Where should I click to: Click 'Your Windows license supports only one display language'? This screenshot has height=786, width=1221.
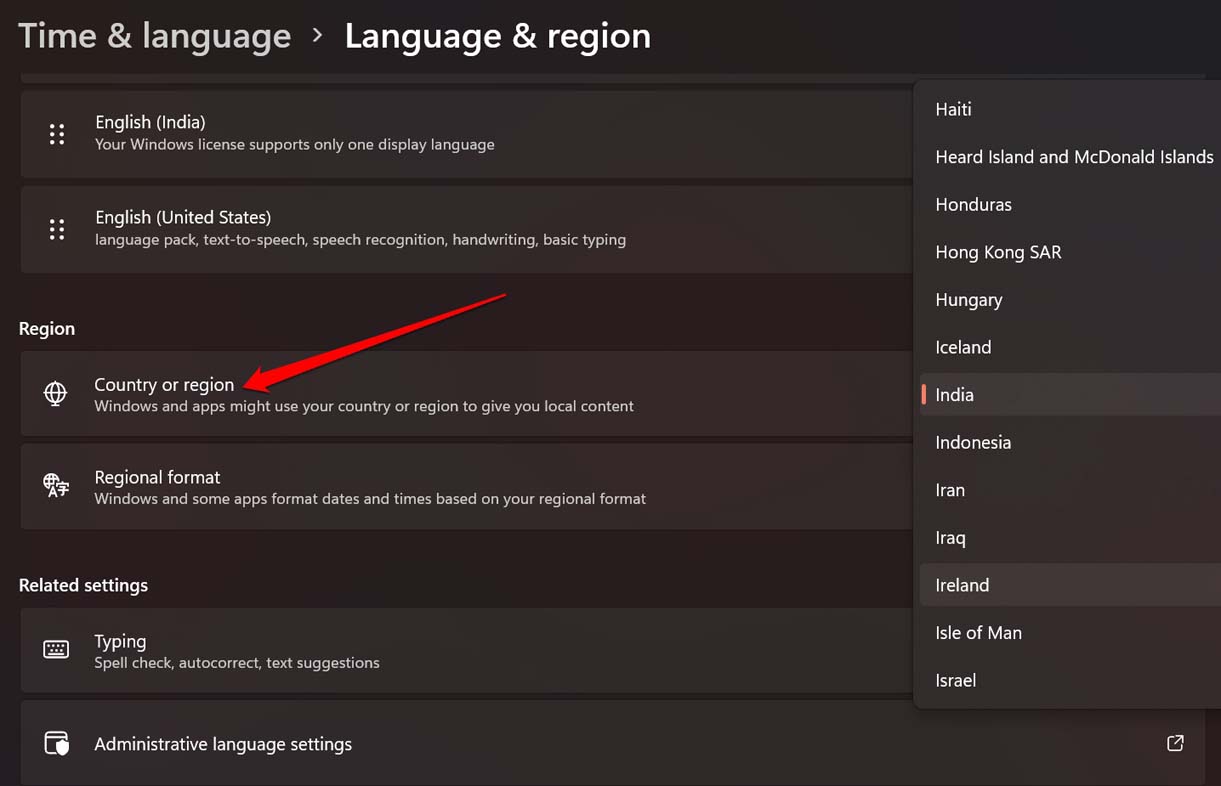coord(295,144)
